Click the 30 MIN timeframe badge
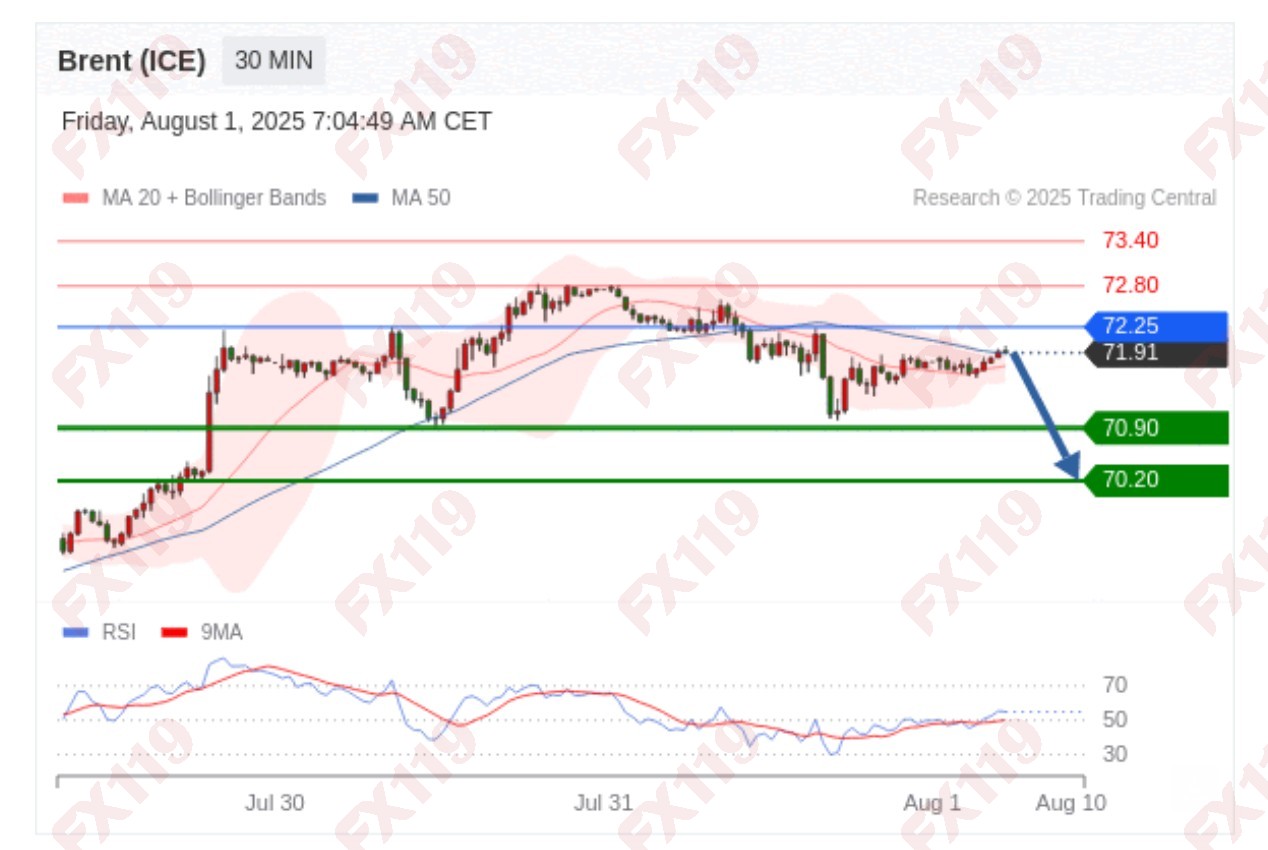Screen dimensions: 1268x850 pyautogui.click(x=273, y=61)
